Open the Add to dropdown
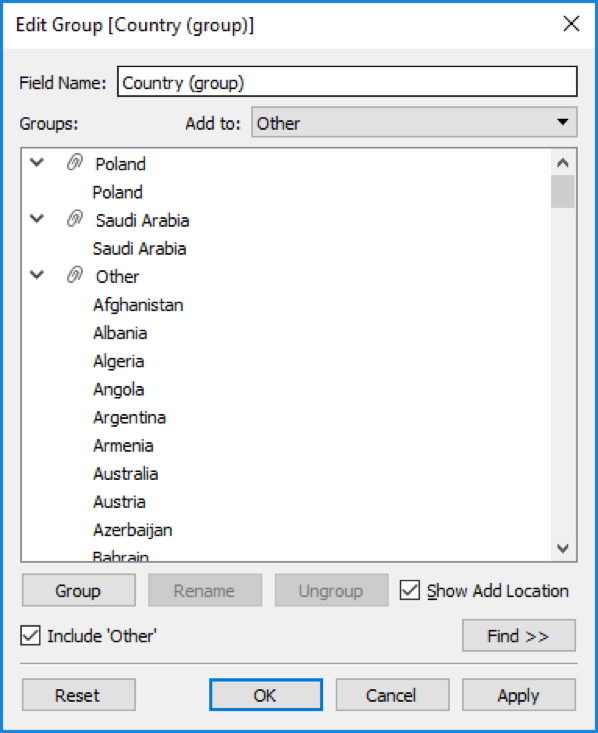598x733 pixels. tap(414, 122)
